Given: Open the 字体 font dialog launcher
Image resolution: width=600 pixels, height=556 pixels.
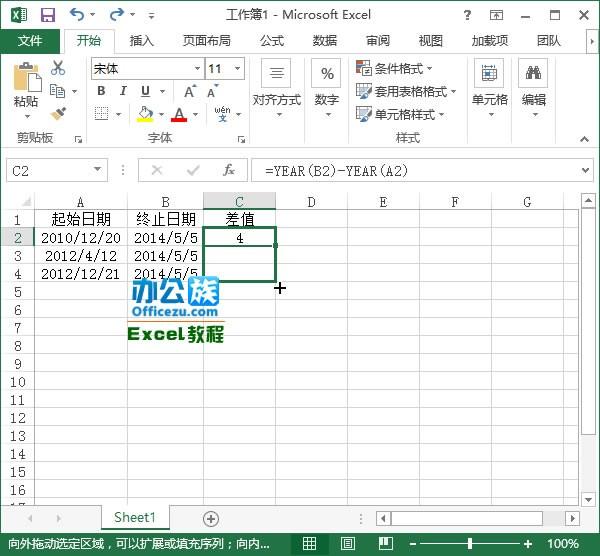Looking at the screenshot, I should [x=241, y=140].
